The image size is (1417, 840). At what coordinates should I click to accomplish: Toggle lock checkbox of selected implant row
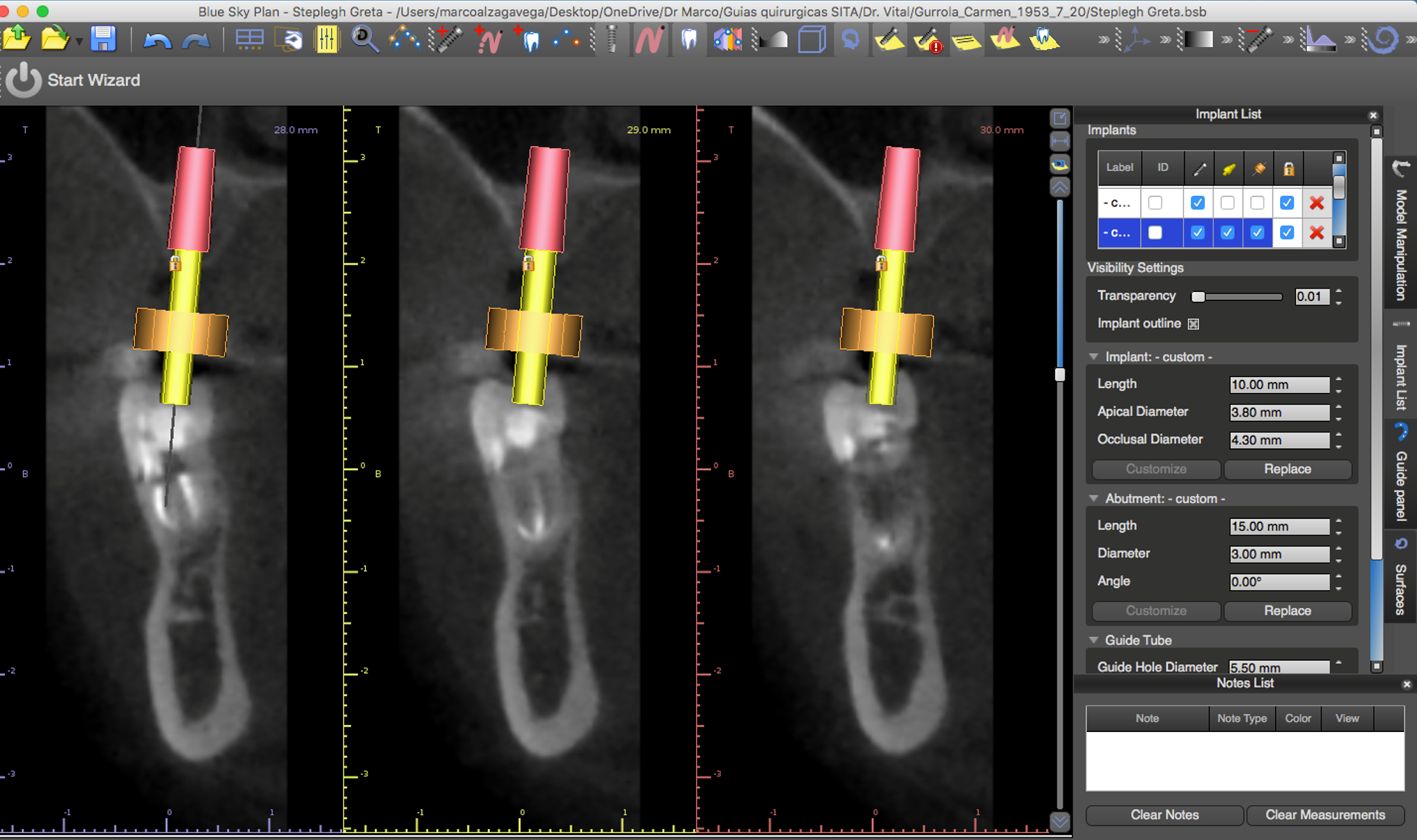click(x=1287, y=232)
